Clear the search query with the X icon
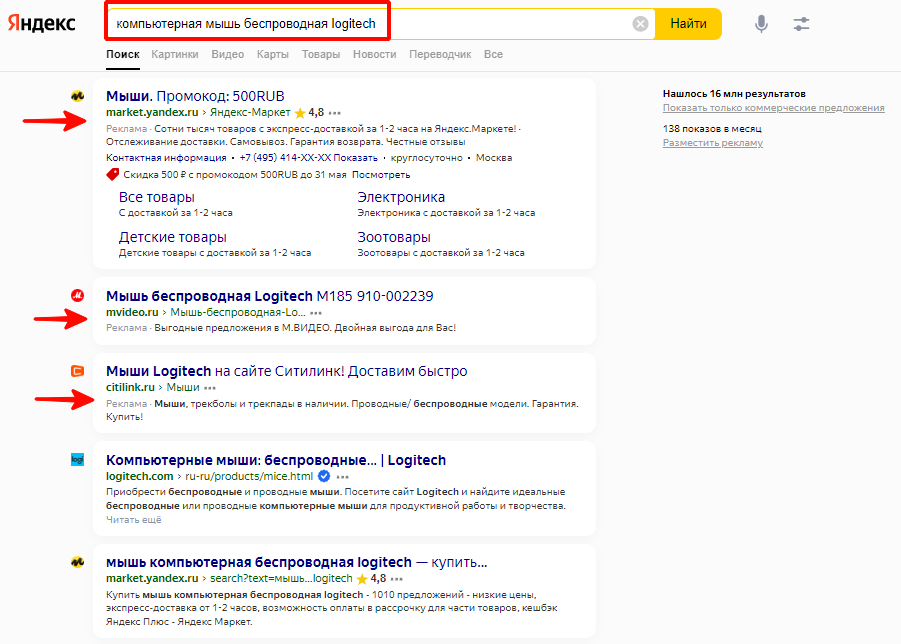901x644 pixels. [x=640, y=24]
